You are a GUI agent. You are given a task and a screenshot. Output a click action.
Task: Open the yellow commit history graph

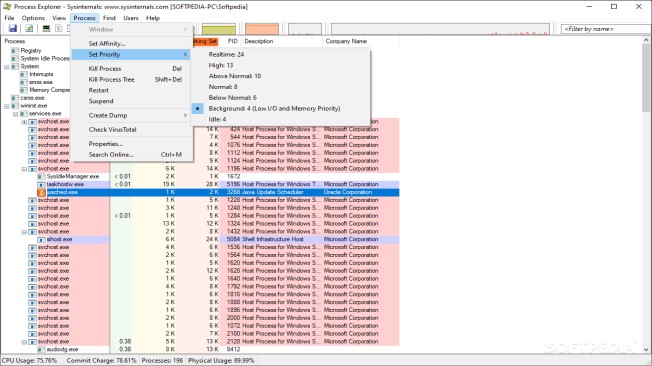pyautogui.click(x=219, y=29)
